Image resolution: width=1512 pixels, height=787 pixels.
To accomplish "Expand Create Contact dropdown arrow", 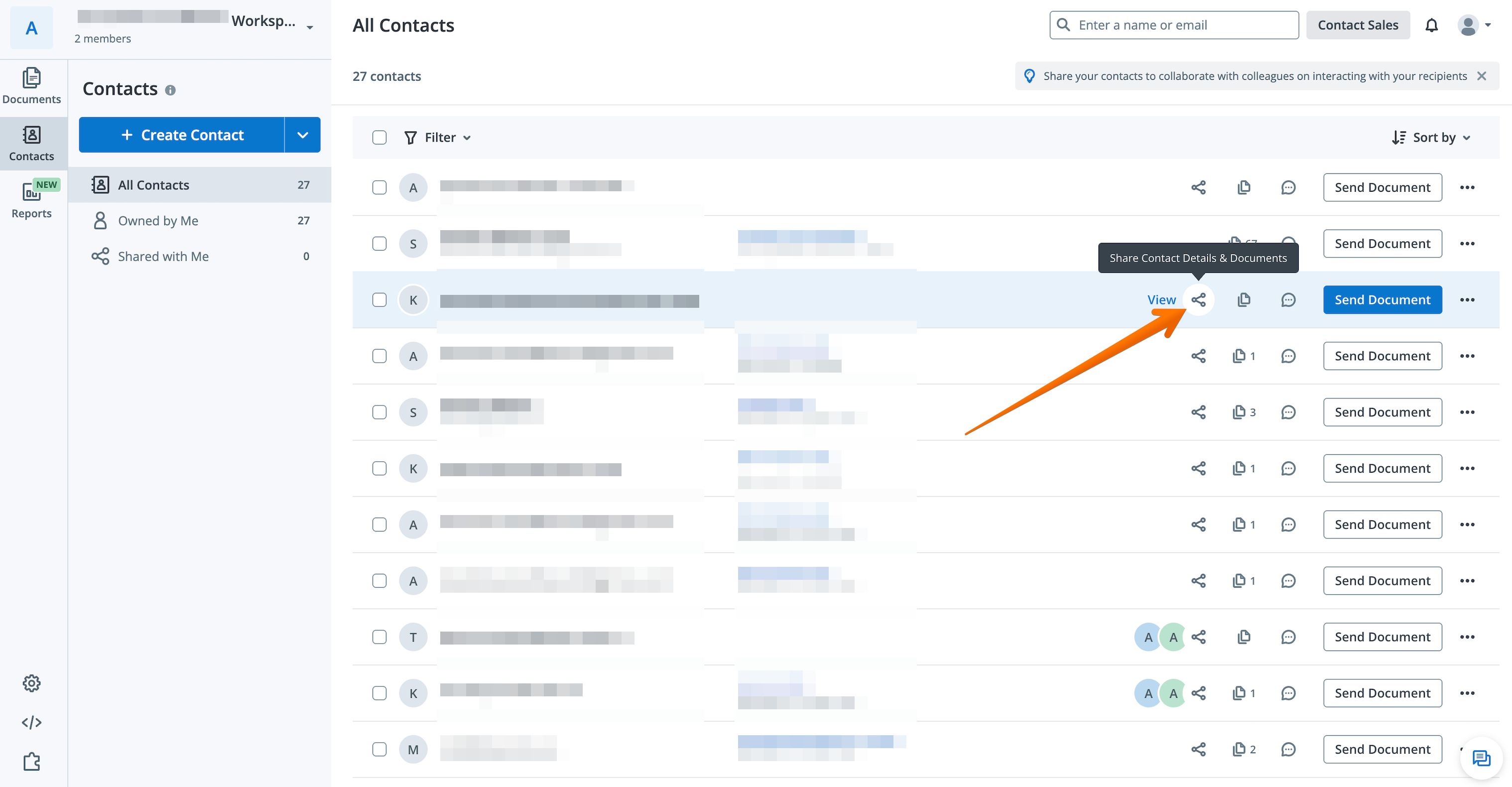I will click(302, 135).
